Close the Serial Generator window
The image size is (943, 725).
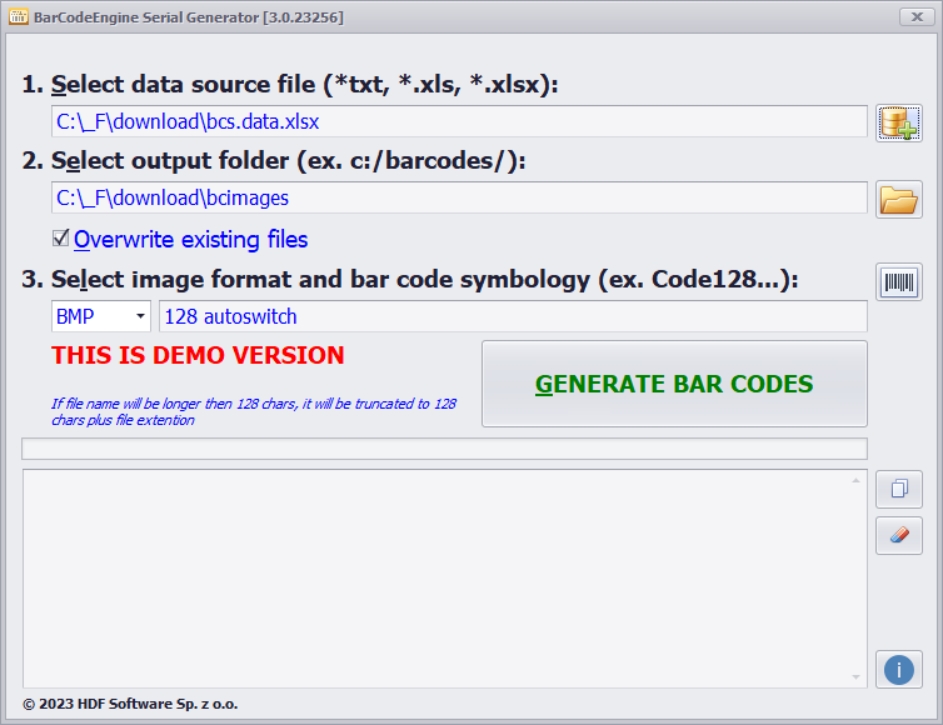915,17
